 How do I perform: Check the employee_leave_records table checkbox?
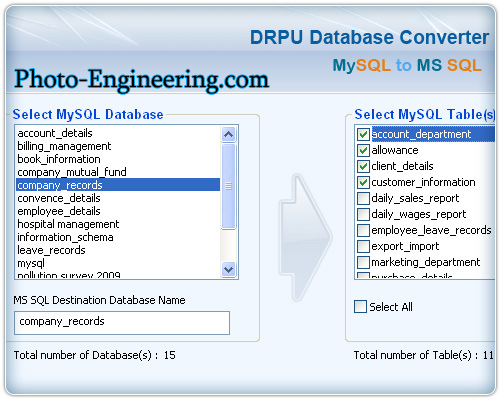point(363,230)
